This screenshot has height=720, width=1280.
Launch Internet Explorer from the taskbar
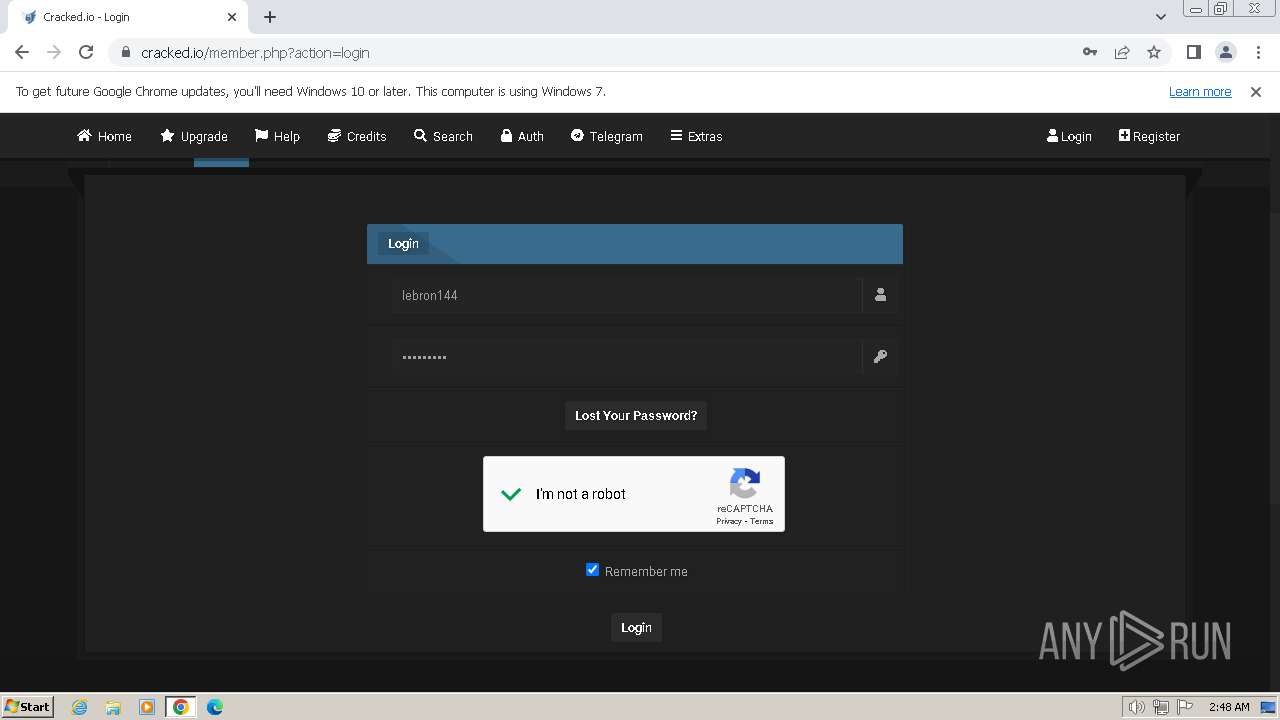[x=80, y=707]
